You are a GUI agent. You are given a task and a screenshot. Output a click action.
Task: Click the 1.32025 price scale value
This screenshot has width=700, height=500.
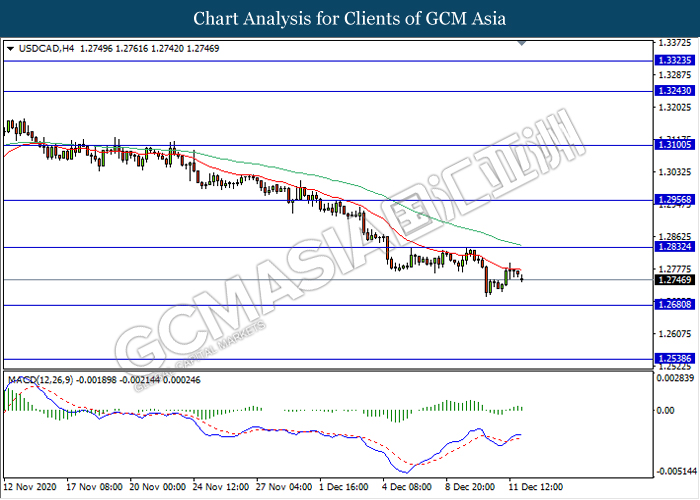[x=675, y=107]
